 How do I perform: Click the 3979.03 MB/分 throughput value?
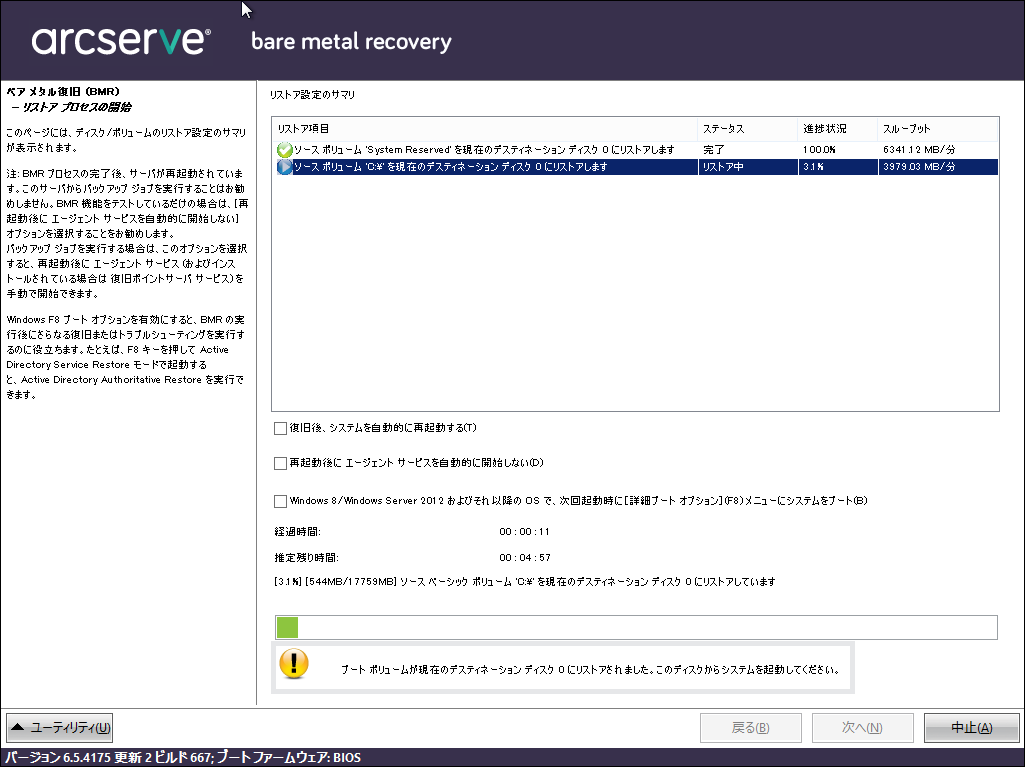(919, 167)
